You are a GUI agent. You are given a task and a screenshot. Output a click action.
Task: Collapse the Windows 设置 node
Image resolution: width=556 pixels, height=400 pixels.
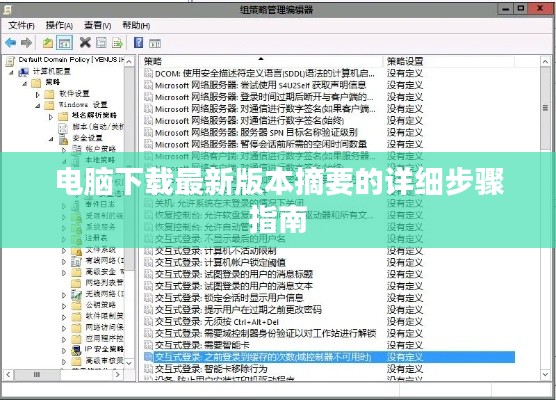38,106
